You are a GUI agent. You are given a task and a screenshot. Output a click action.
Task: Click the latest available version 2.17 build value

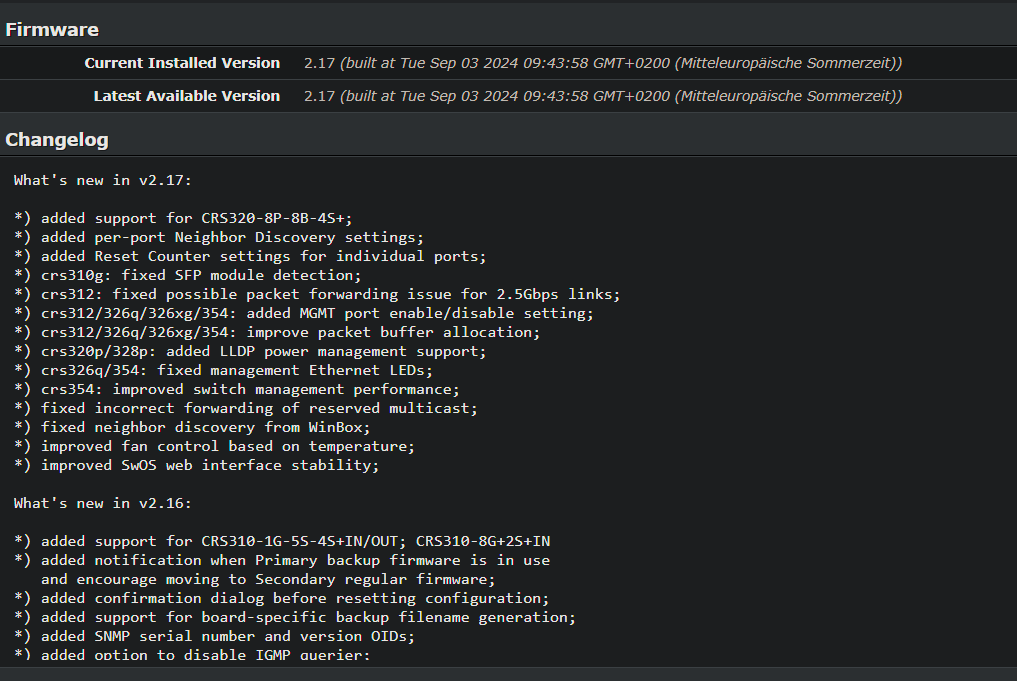pos(603,96)
